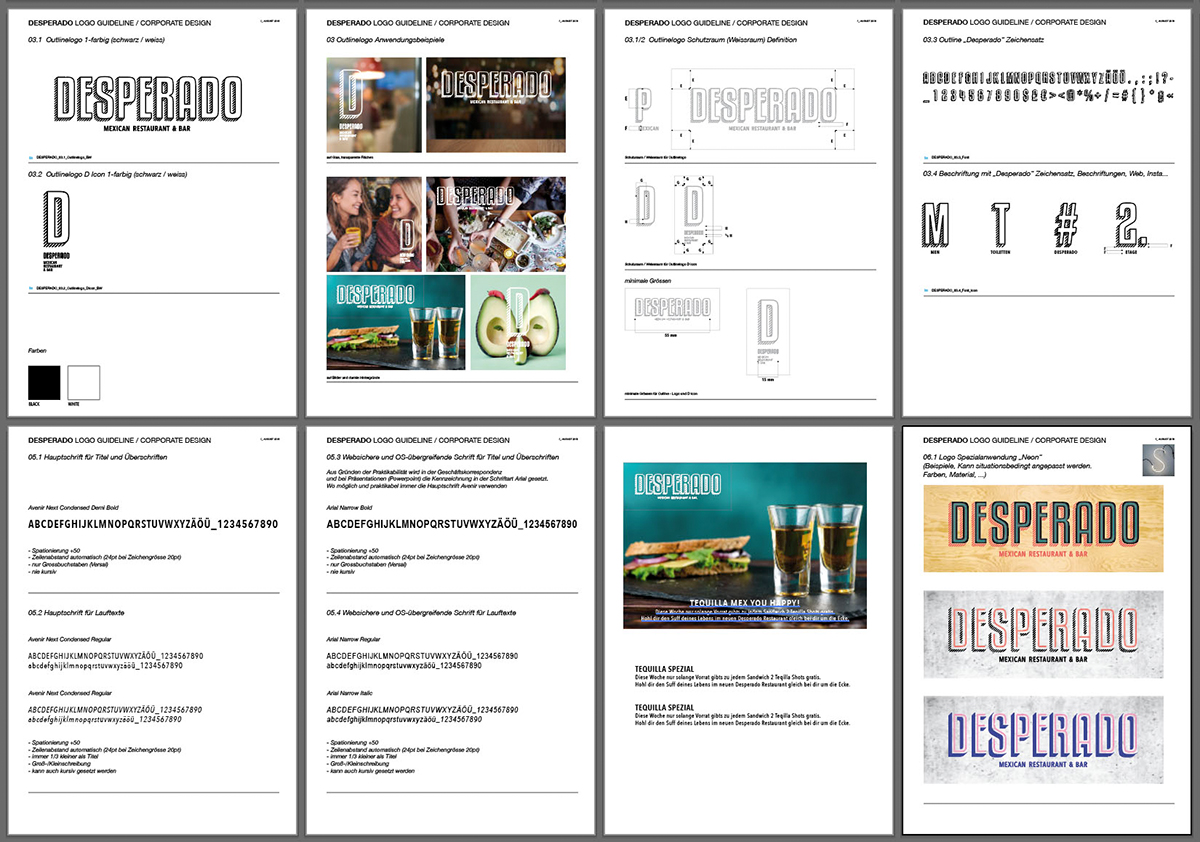Screen dimensions: 1200x842
Task: Click the T icon labeled TOILETTEN
Action: click(1003, 225)
